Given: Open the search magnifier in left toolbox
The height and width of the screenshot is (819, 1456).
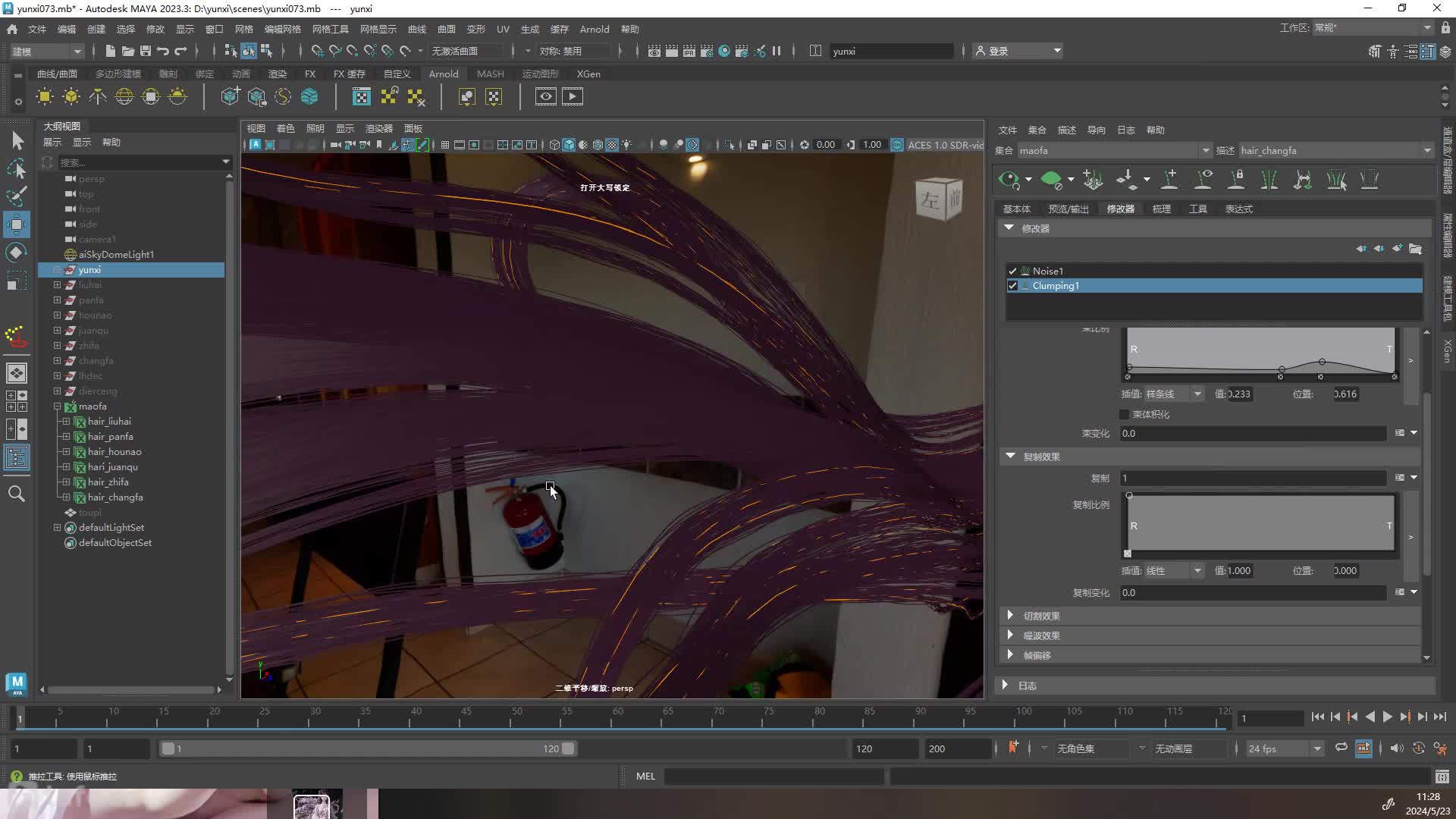Looking at the screenshot, I should point(17,494).
